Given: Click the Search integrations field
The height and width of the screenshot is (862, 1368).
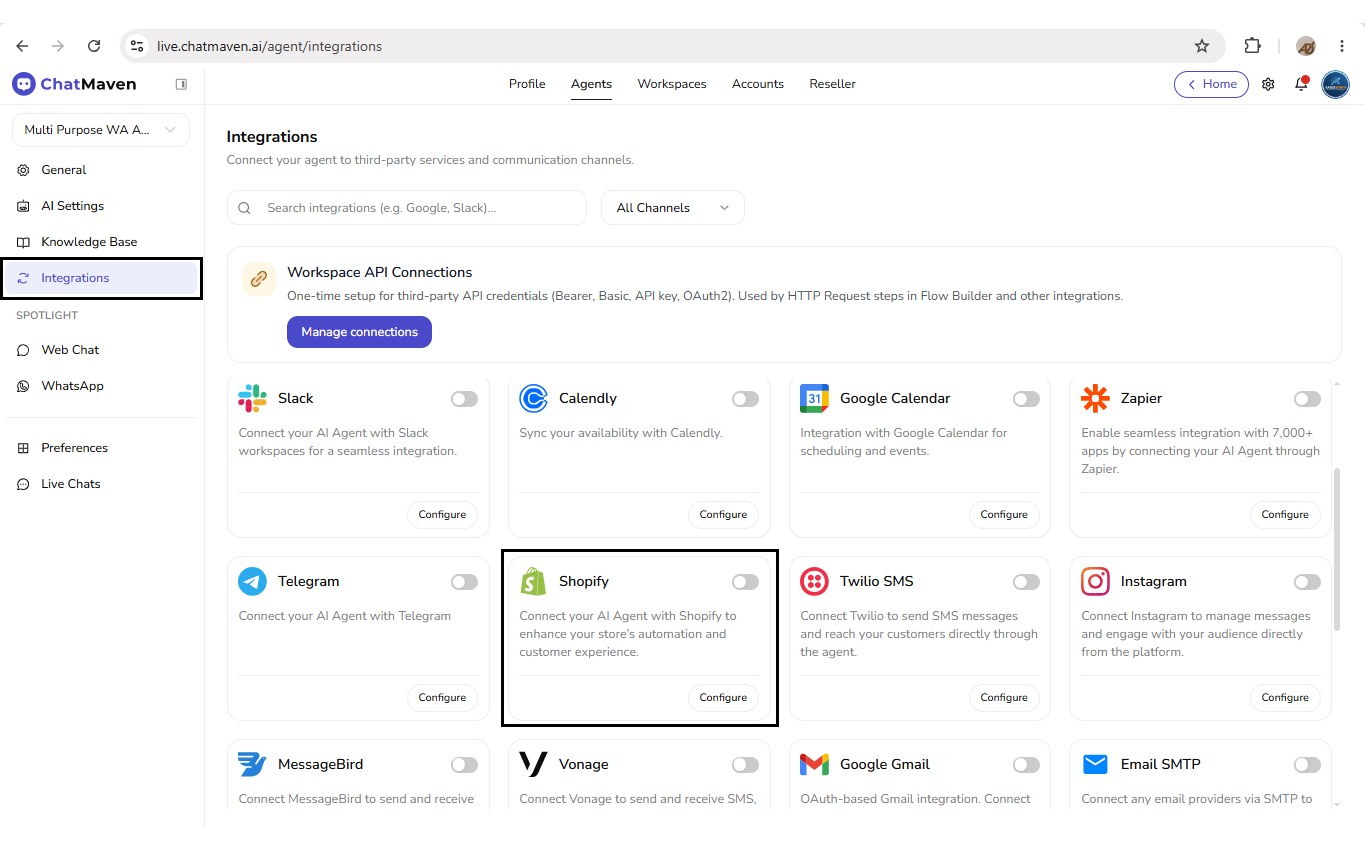Looking at the screenshot, I should point(407,208).
